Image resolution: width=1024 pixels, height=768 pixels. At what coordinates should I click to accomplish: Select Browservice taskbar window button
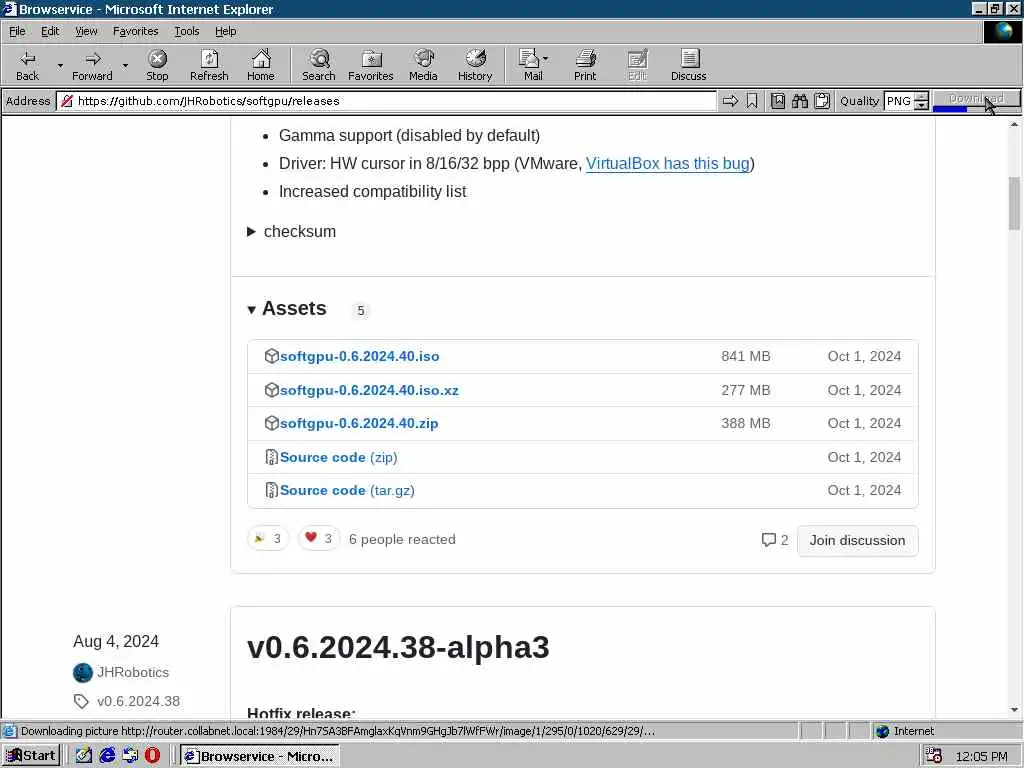pyautogui.click(x=259, y=756)
